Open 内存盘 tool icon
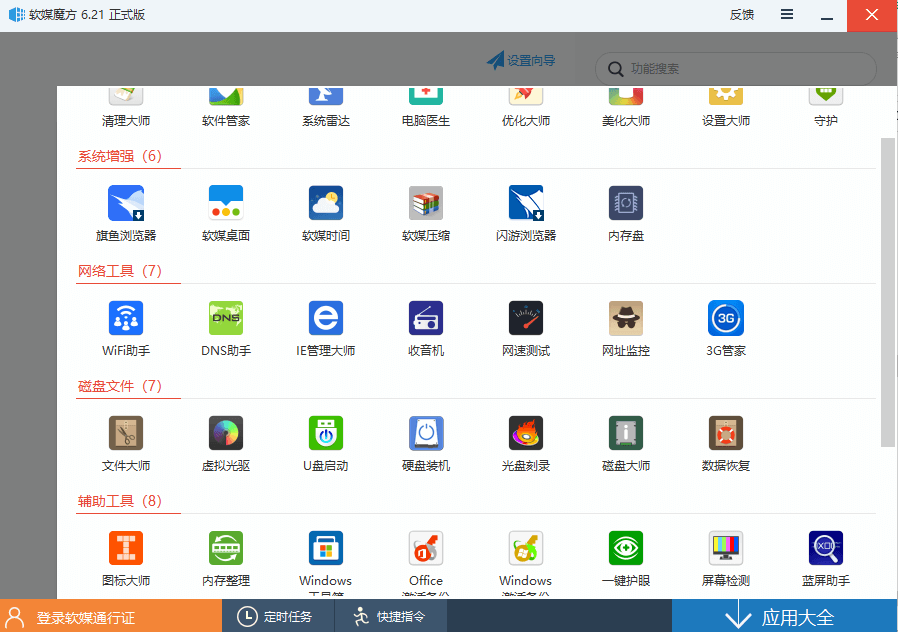This screenshot has width=898, height=632. point(626,203)
